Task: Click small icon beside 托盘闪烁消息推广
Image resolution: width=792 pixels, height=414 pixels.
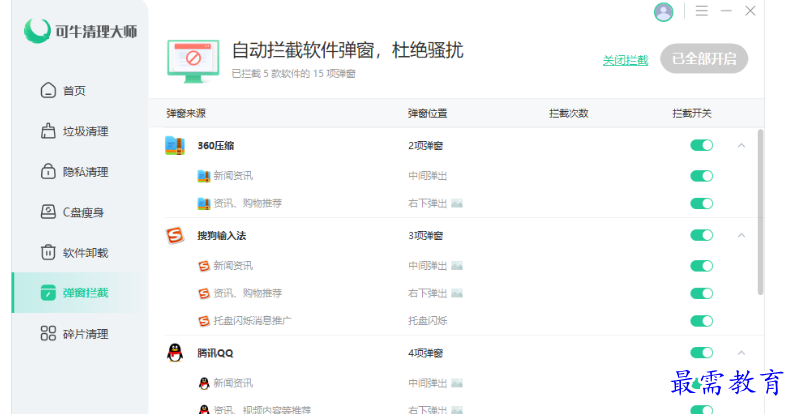Action: [204, 321]
